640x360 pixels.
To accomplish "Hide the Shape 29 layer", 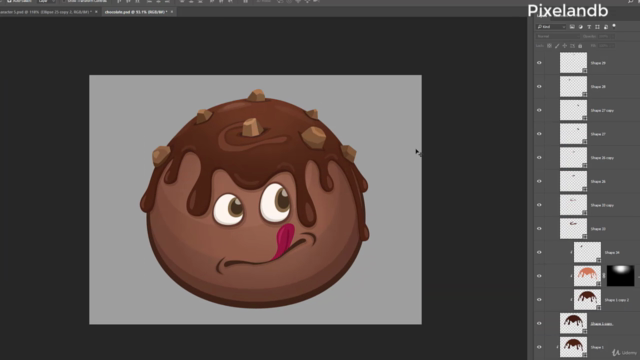I will 539,63.
